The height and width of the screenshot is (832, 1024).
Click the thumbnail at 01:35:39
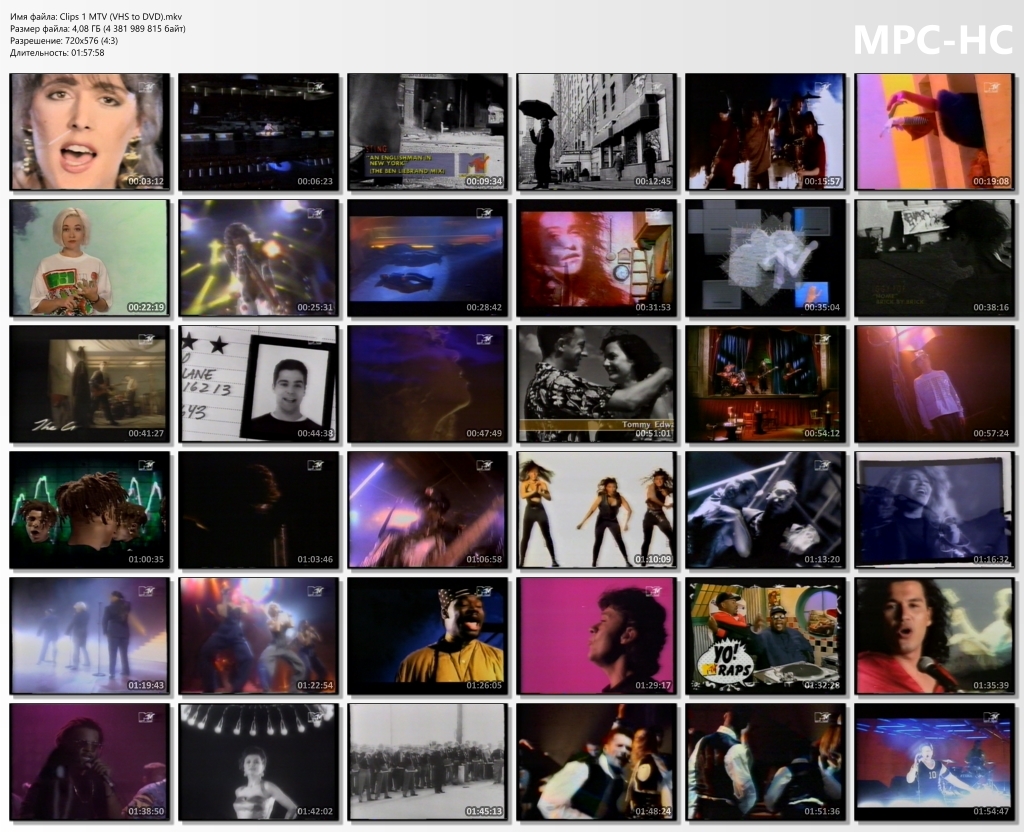point(935,636)
